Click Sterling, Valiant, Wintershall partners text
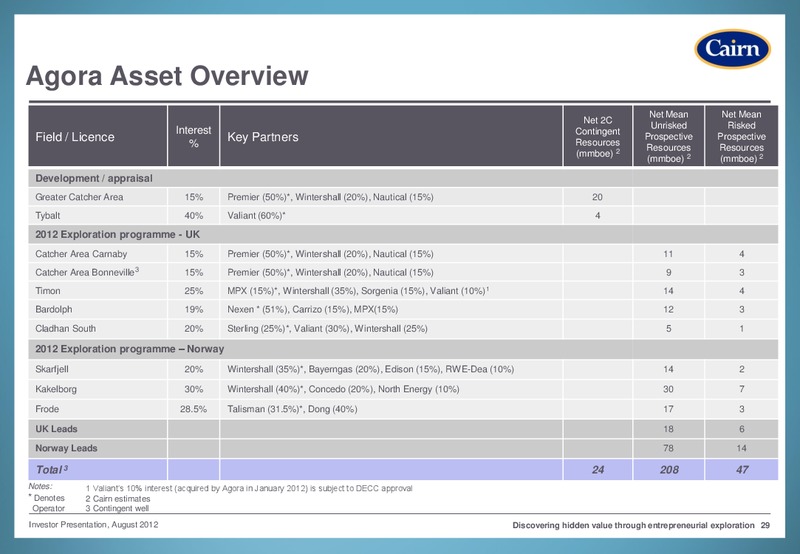Image resolution: width=800 pixels, height=554 pixels. click(327, 329)
